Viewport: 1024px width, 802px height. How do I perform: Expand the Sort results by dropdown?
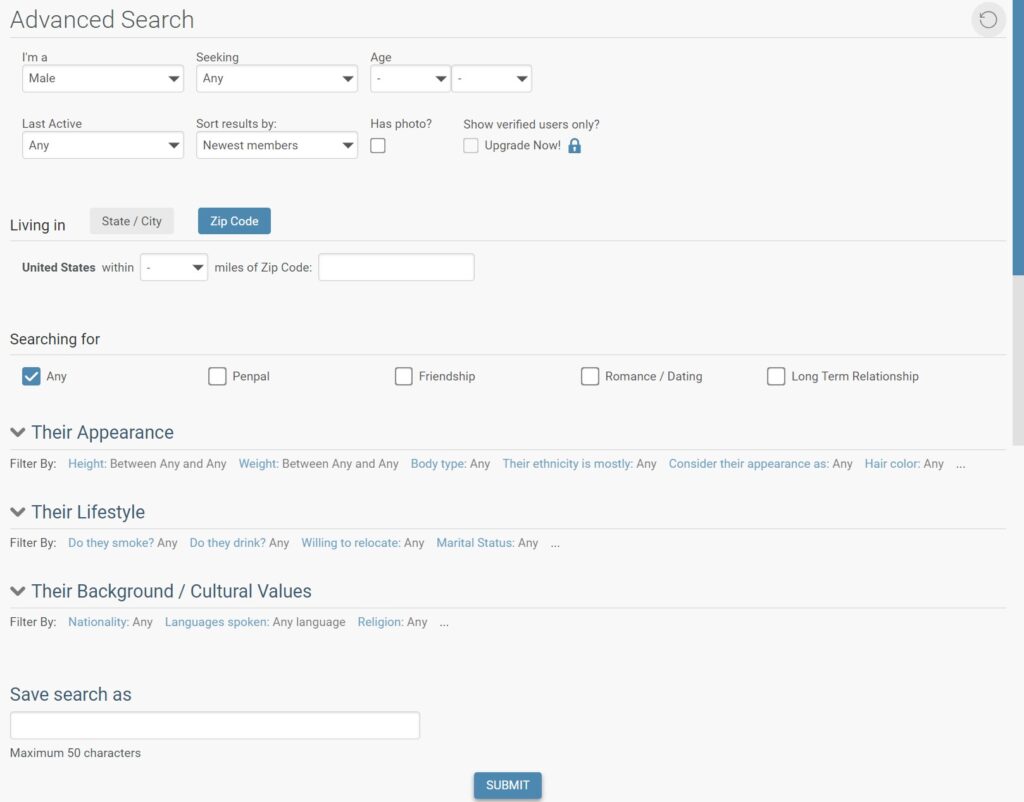tap(276, 146)
